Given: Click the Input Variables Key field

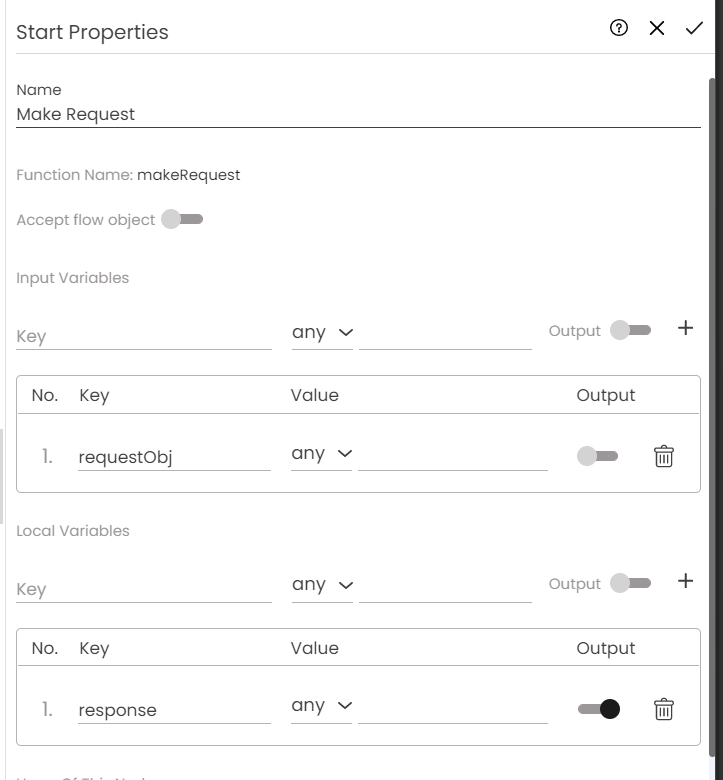Looking at the screenshot, I should (144, 336).
